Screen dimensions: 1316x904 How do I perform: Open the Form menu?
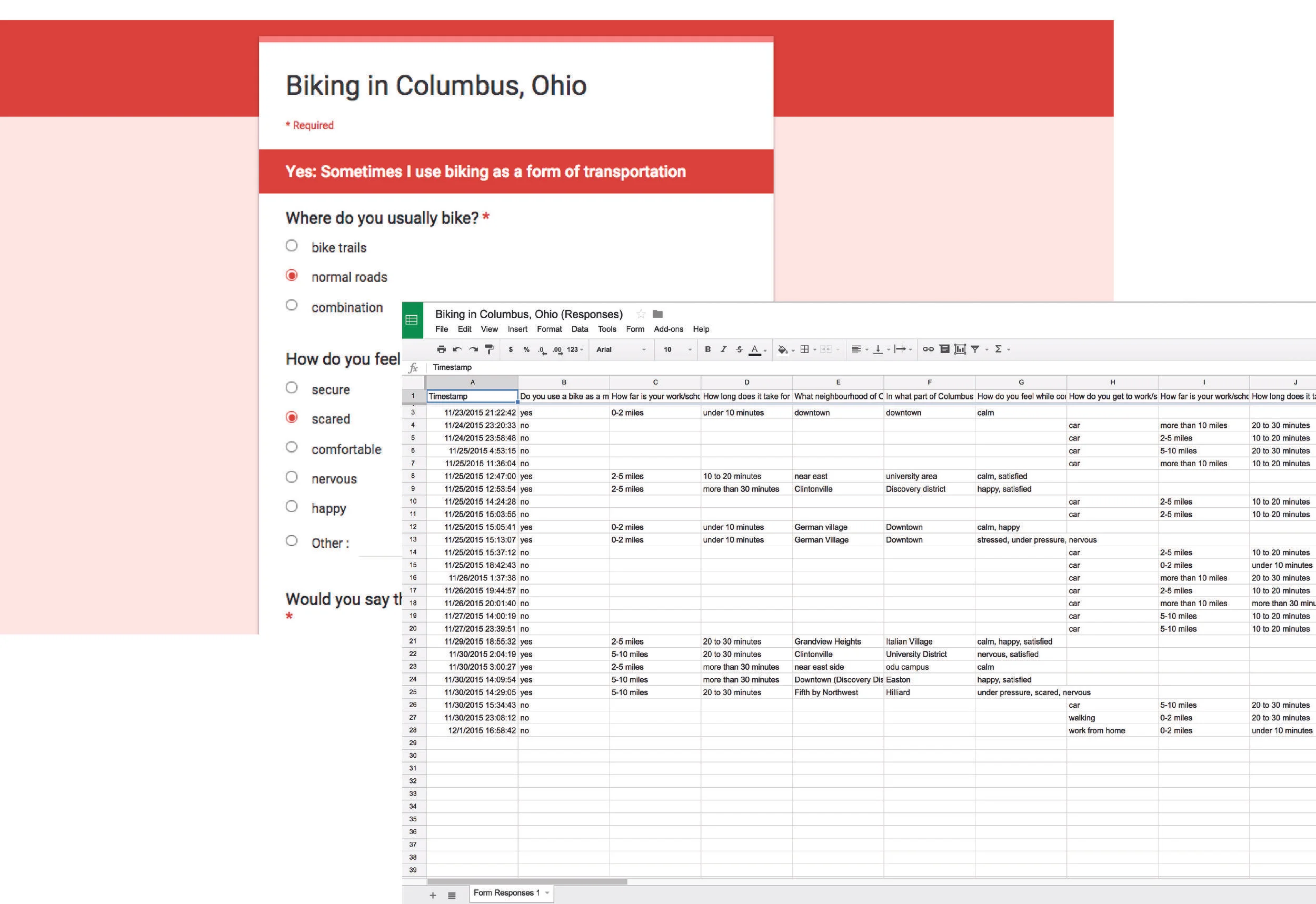coord(635,329)
